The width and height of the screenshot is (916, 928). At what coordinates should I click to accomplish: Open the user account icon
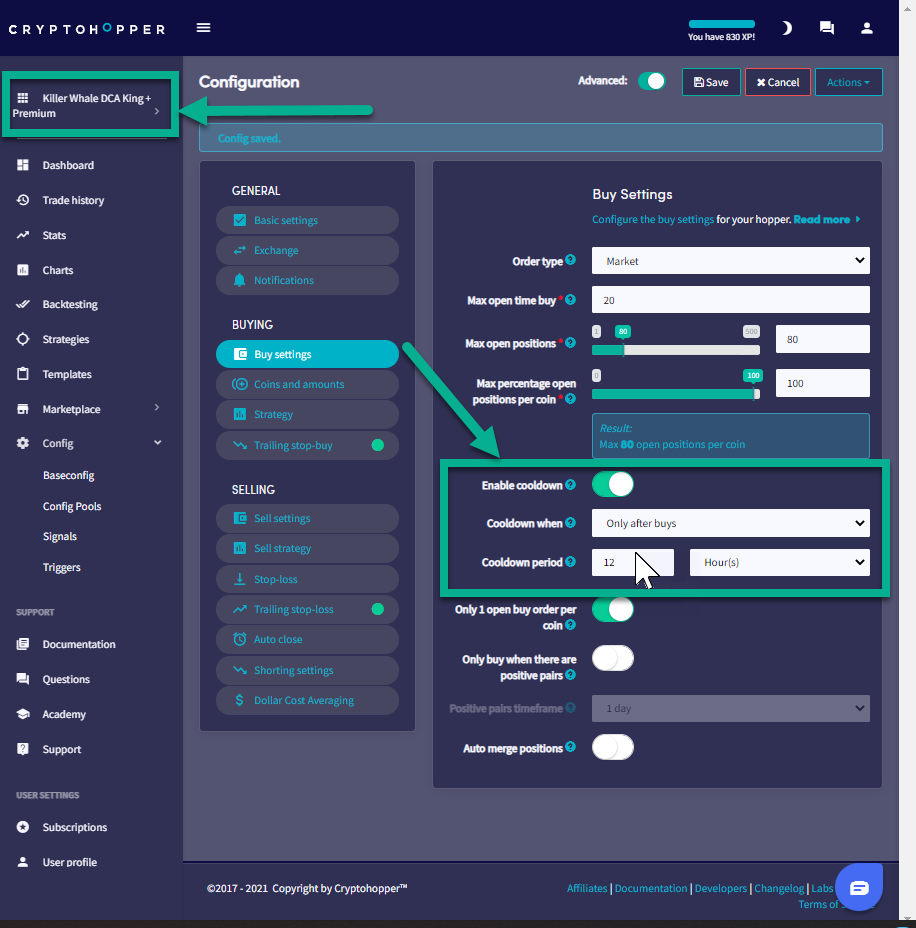click(866, 28)
